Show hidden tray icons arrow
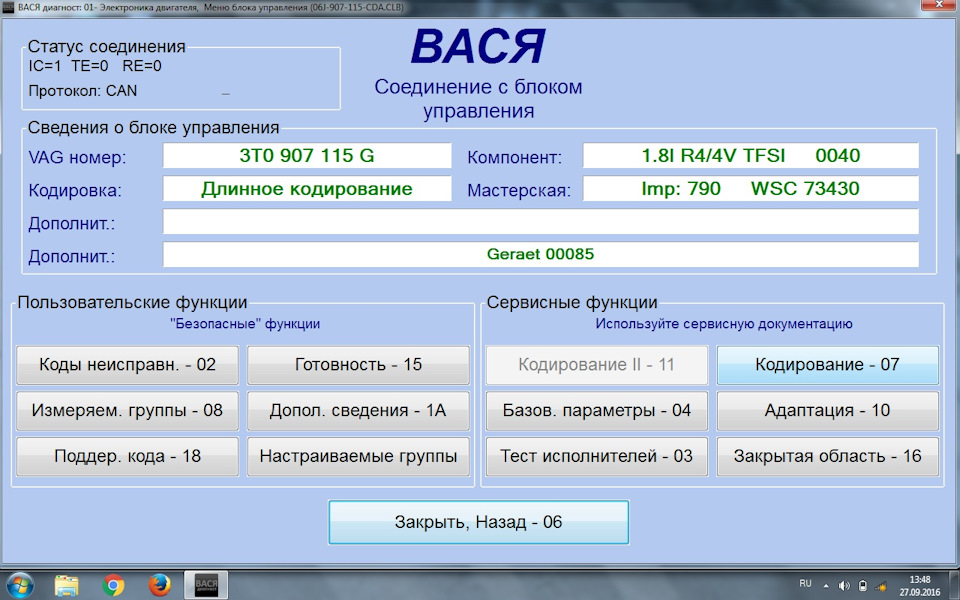This screenshot has height=600, width=960. [x=826, y=586]
